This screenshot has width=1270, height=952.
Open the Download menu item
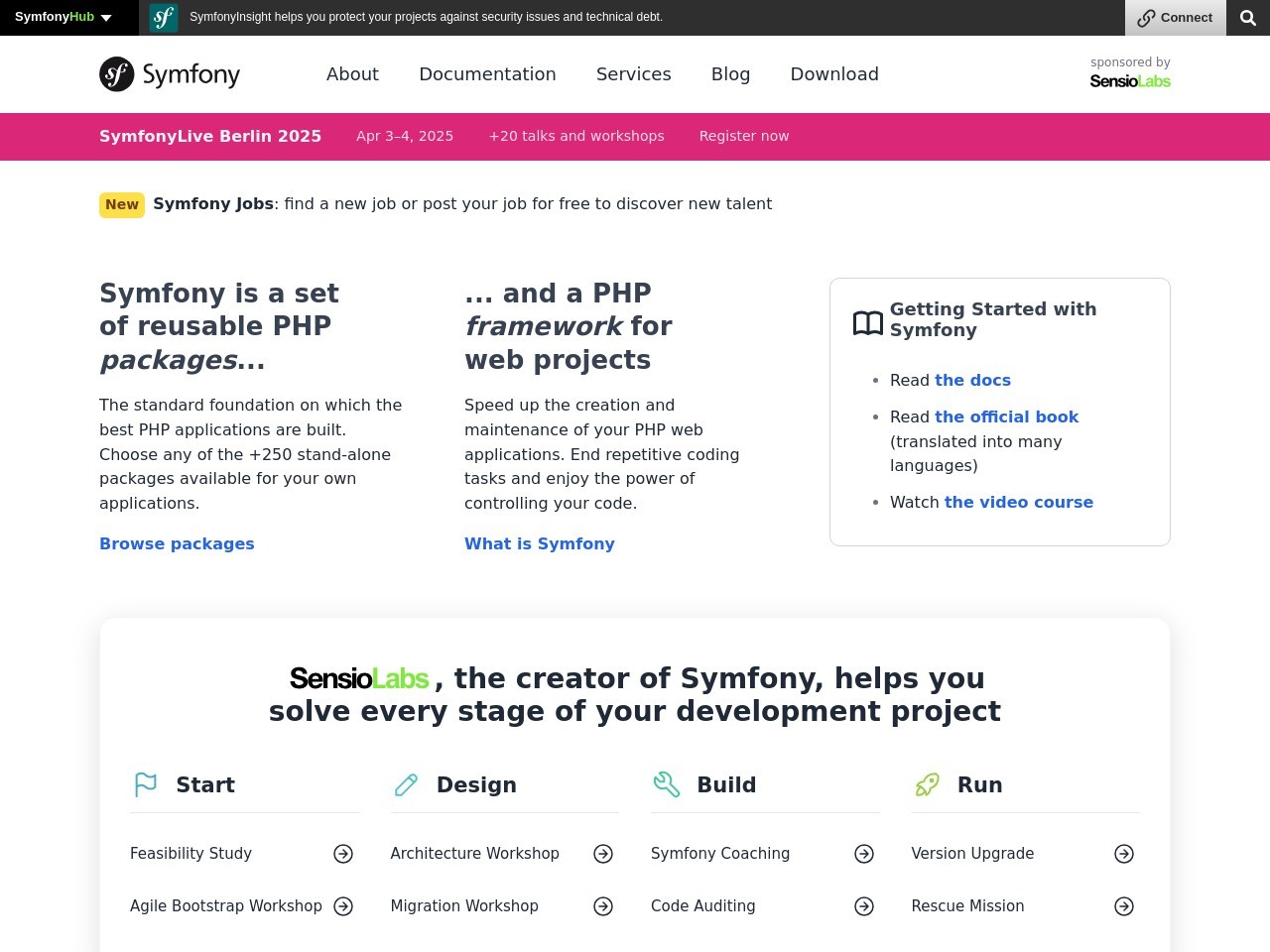pos(834,74)
